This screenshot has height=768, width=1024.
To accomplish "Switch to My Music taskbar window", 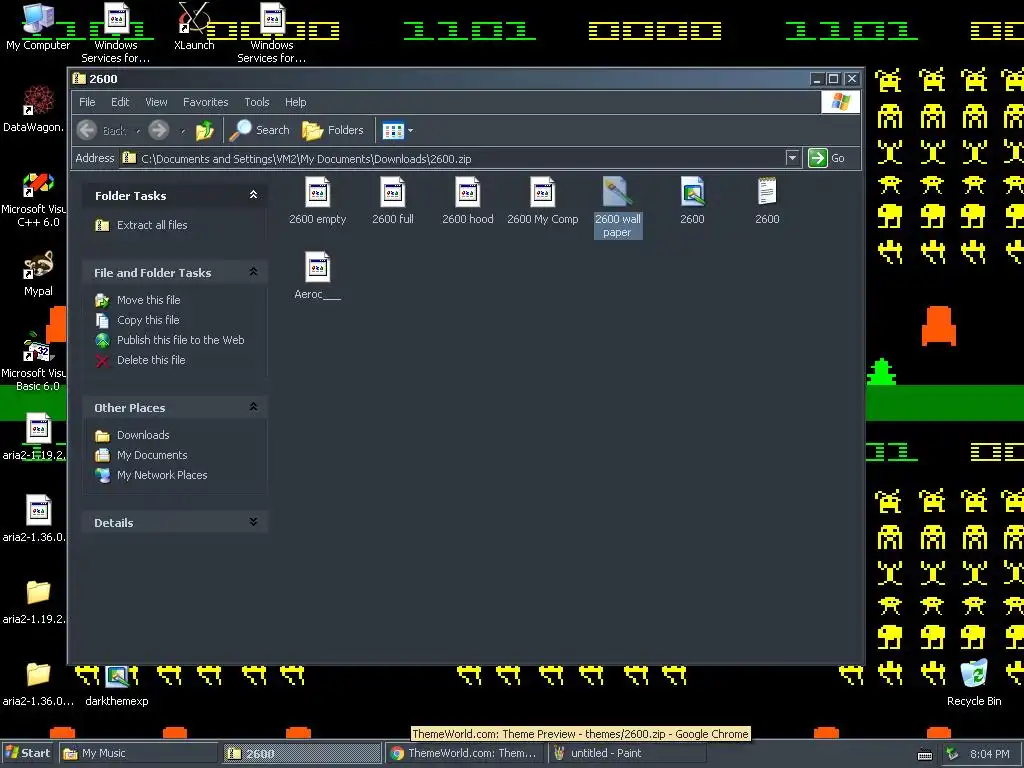I will point(138,753).
